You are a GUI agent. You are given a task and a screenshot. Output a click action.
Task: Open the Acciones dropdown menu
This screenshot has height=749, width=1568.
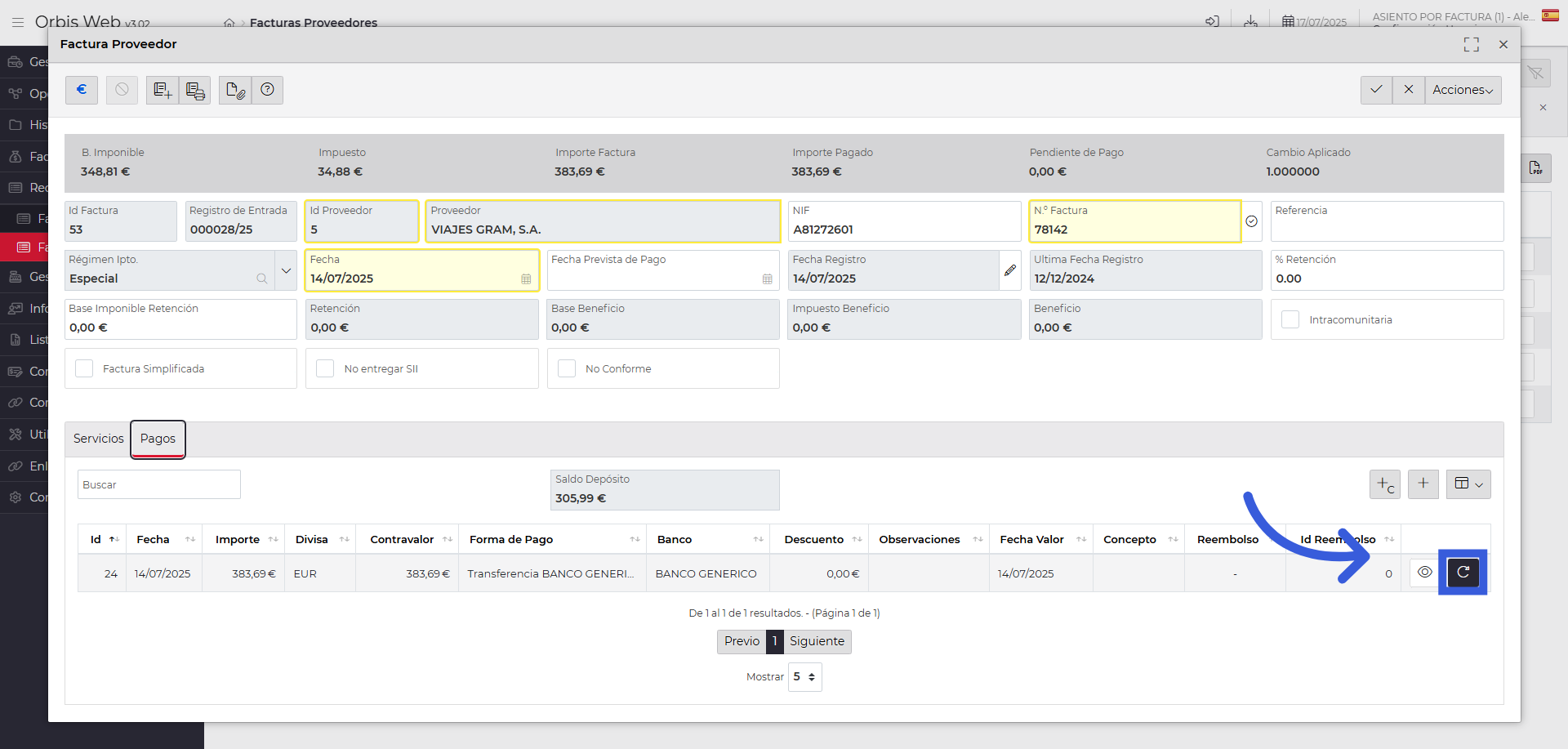[1463, 90]
